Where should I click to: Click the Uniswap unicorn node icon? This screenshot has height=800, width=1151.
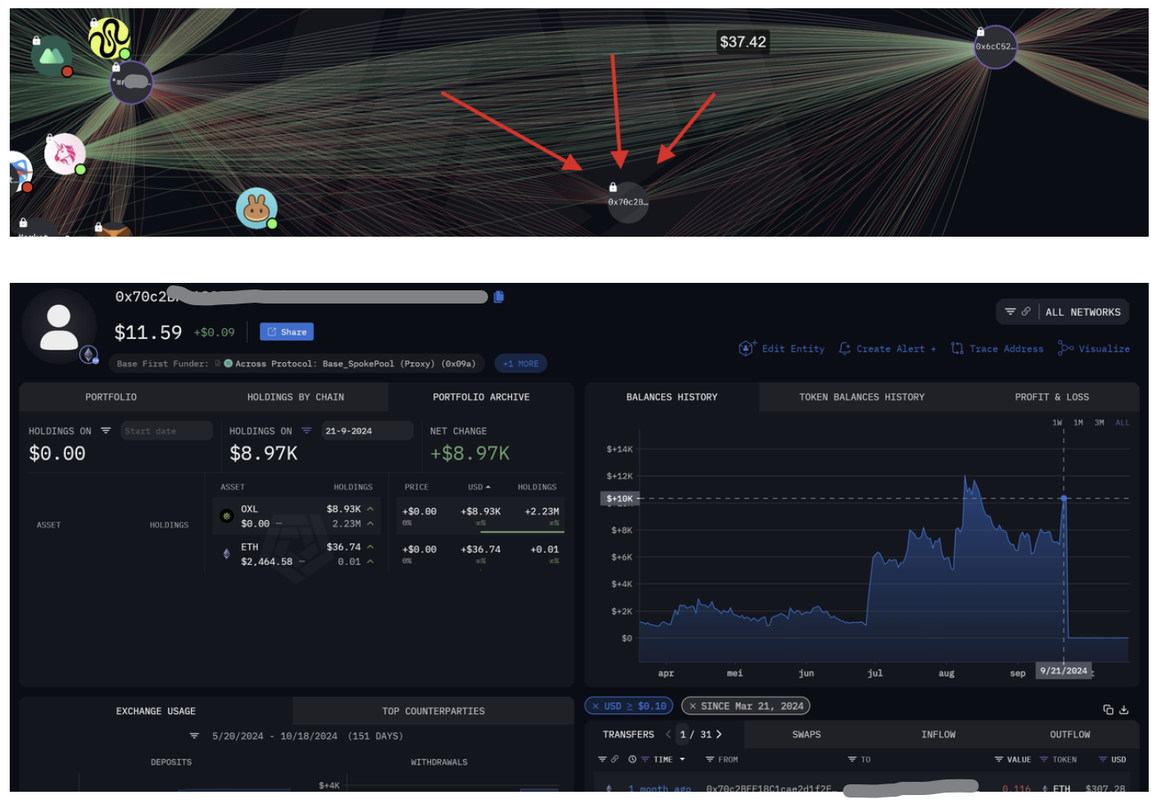[65, 154]
